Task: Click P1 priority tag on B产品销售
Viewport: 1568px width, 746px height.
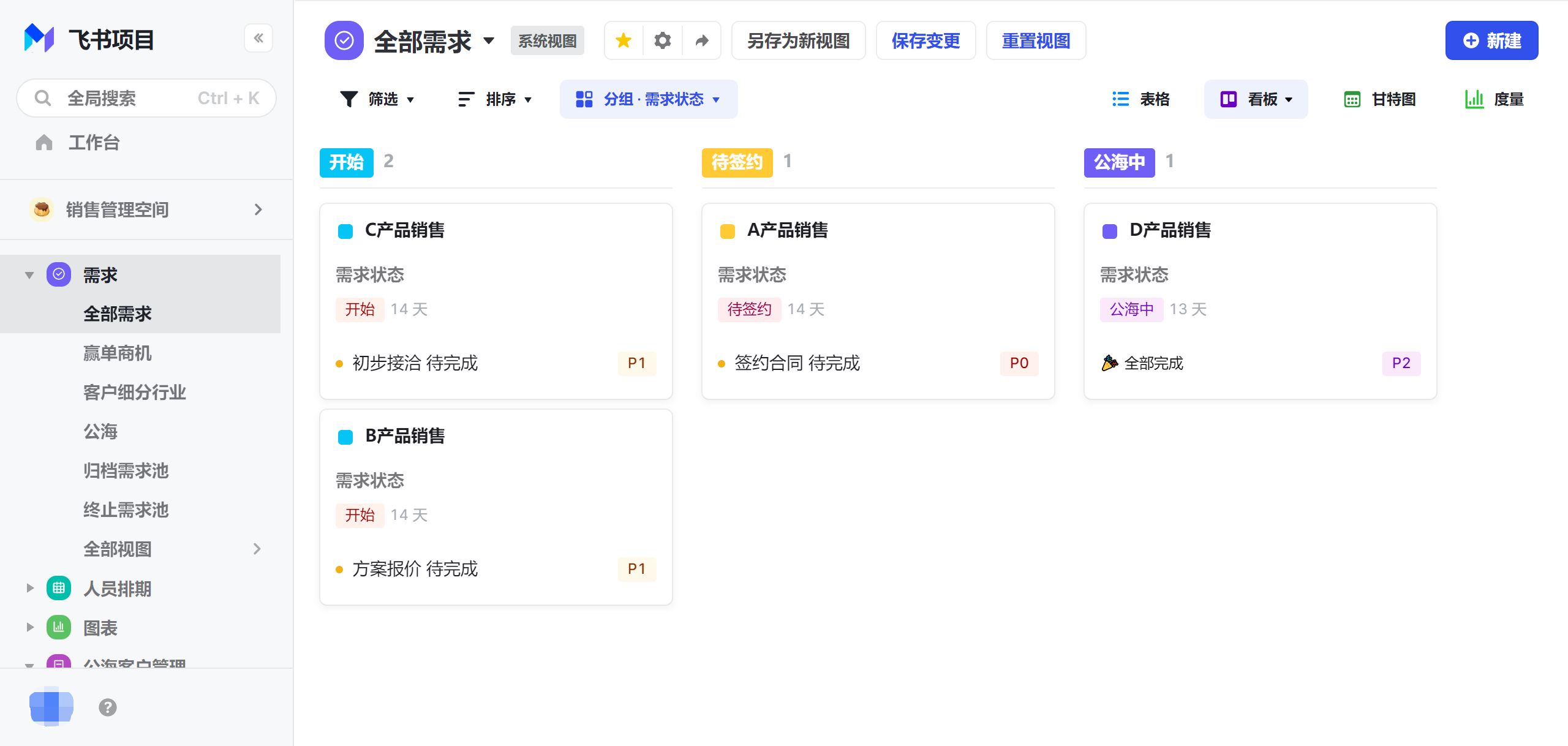Action: tap(637, 569)
